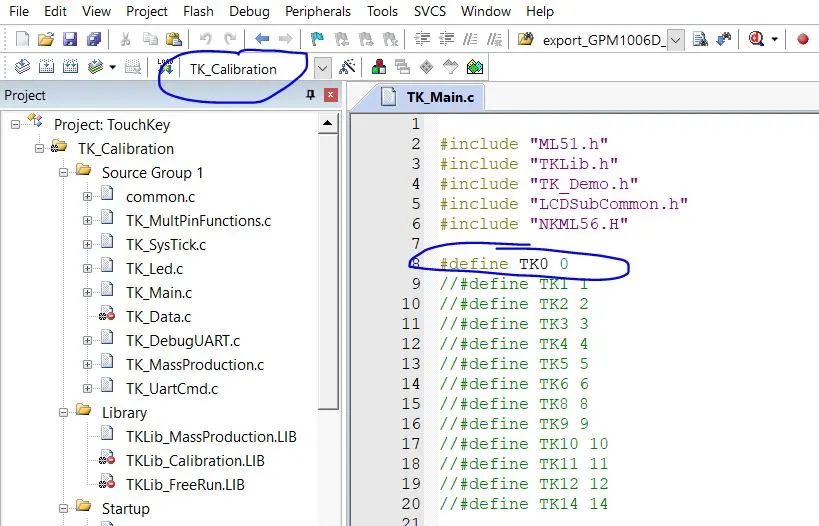Navigate forwards with the right arrow

(285, 39)
